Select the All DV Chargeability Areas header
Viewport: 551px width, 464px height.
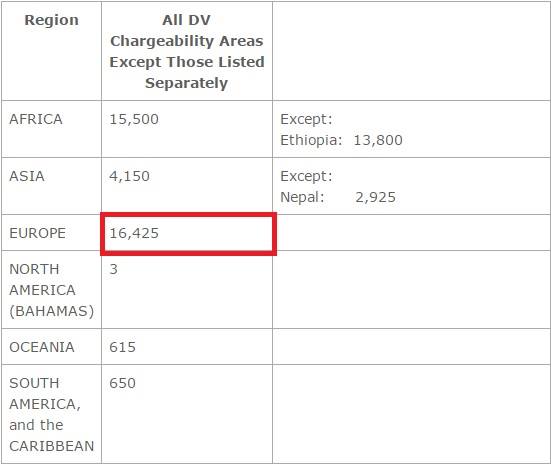187,51
